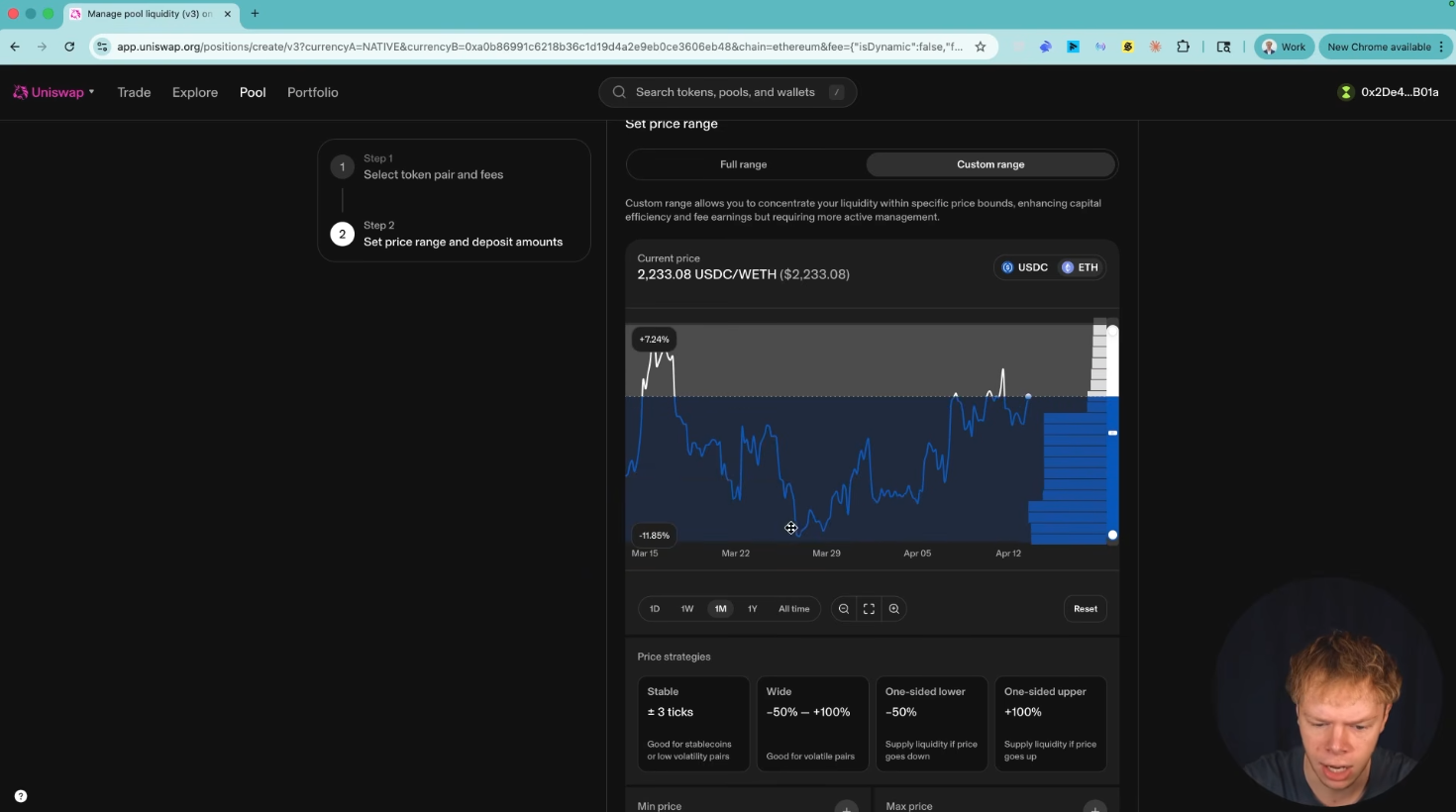Close the Manage pool liquidity tab

point(228,14)
